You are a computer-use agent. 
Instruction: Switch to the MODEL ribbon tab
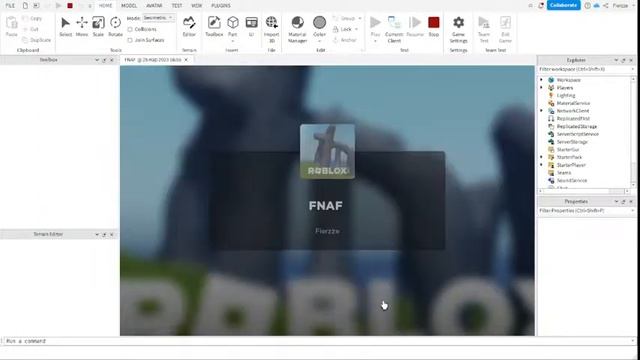(129, 6)
